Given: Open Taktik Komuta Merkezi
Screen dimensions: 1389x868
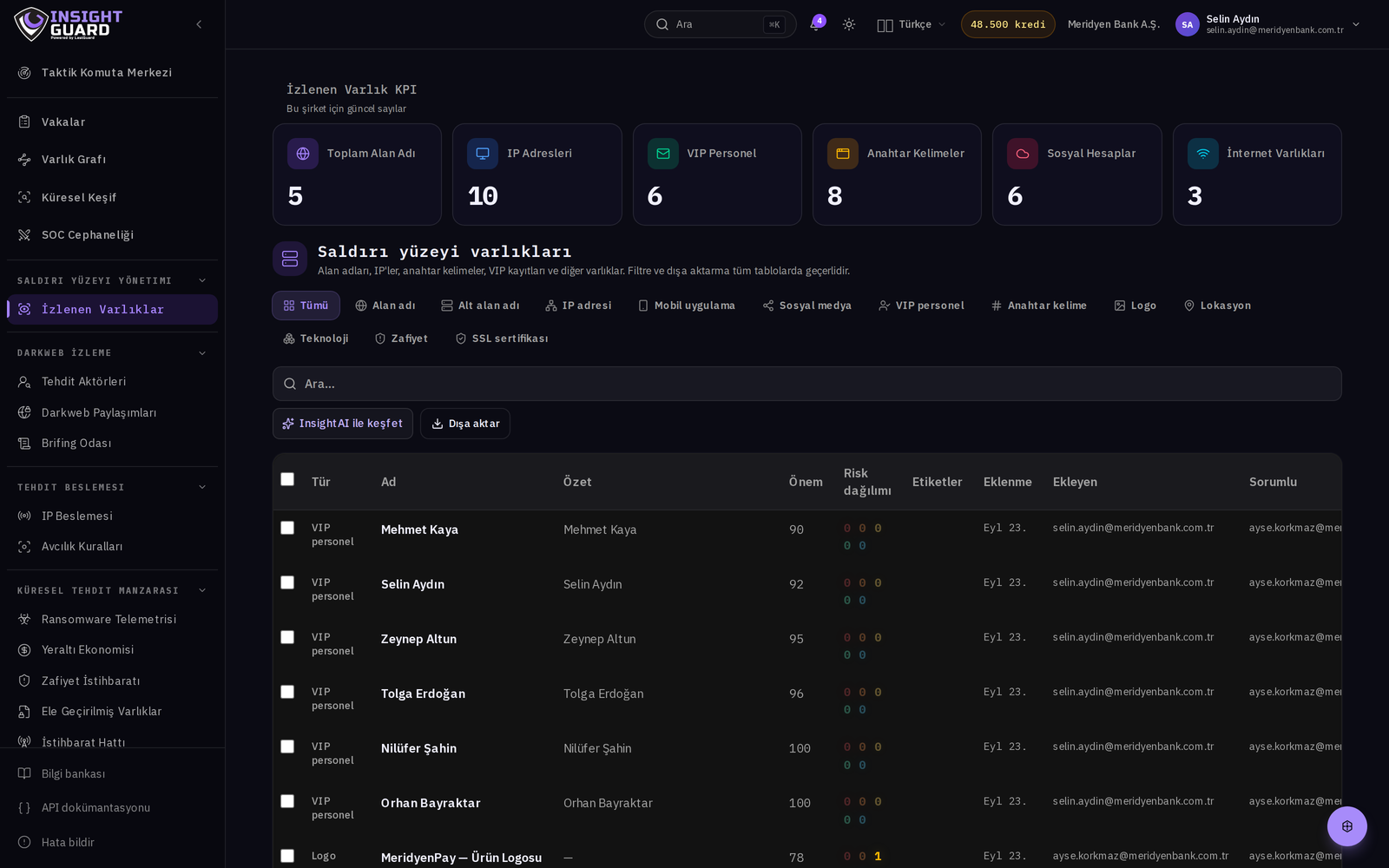Looking at the screenshot, I should [x=112, y=73].
